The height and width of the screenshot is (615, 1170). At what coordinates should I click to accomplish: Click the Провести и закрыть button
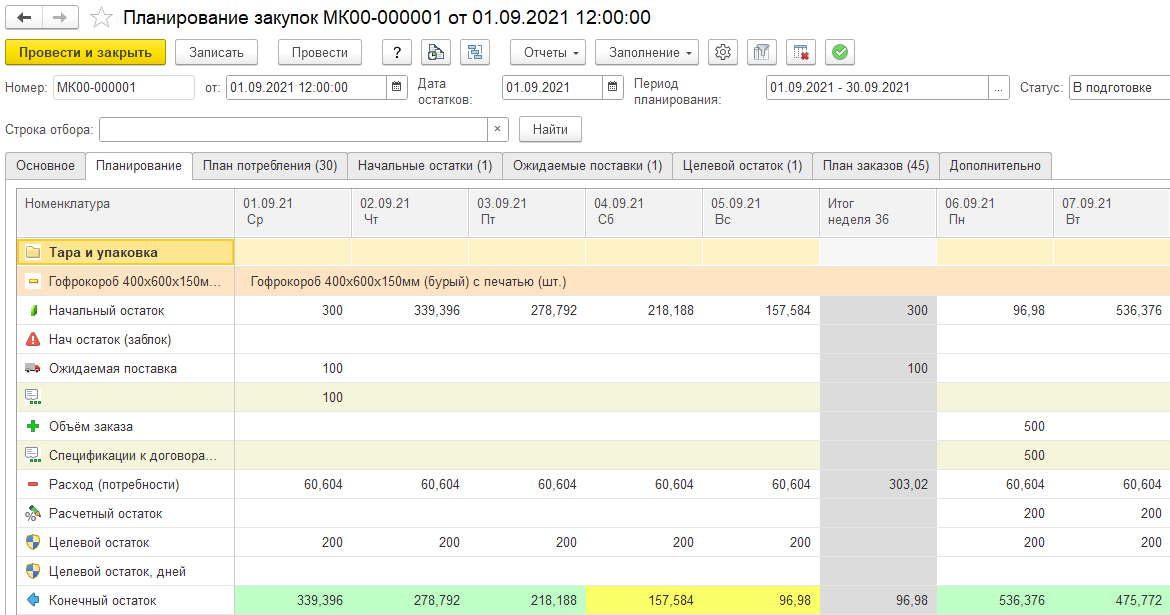85,52
